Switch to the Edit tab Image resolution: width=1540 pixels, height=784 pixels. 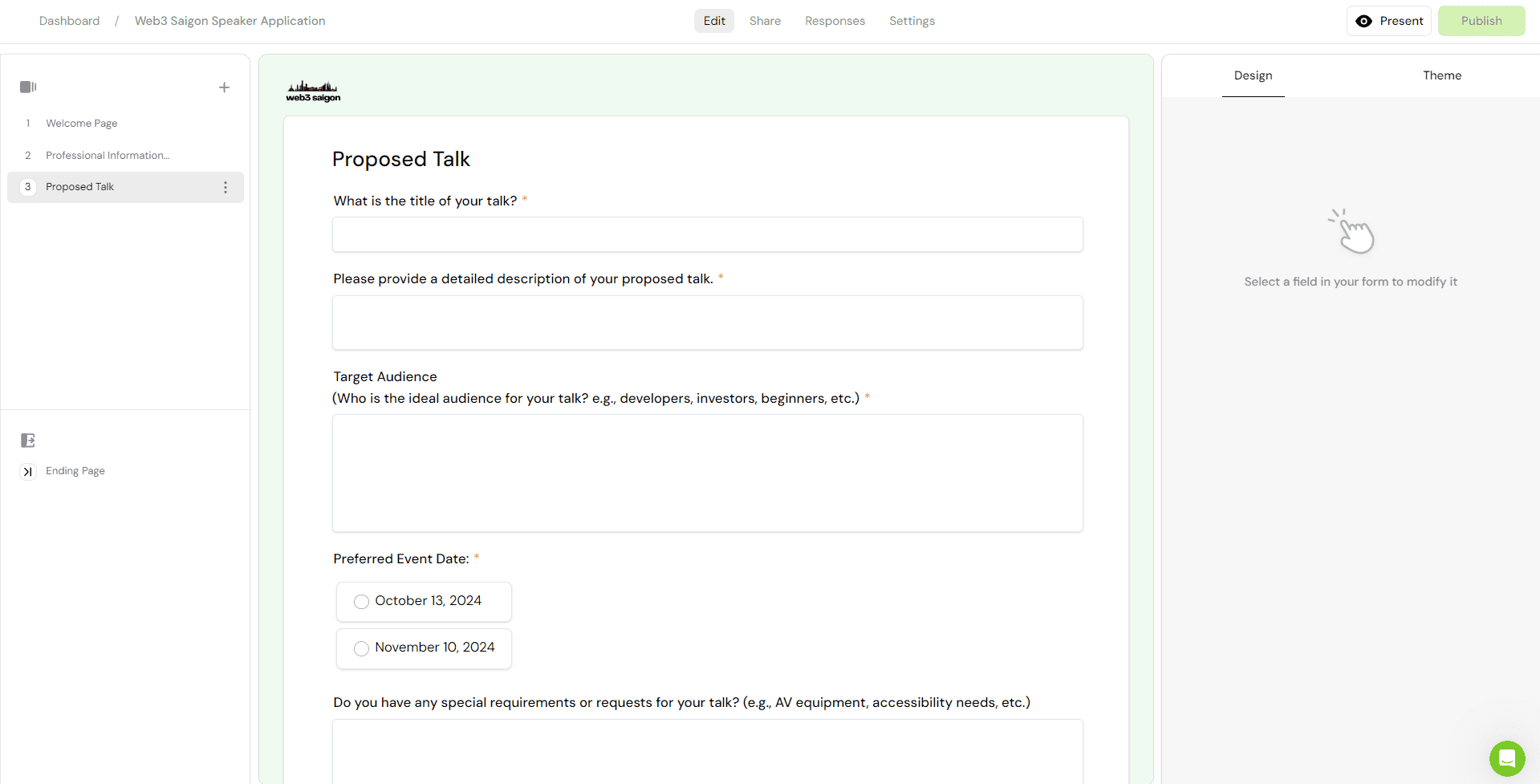click(x=714, y=21)
